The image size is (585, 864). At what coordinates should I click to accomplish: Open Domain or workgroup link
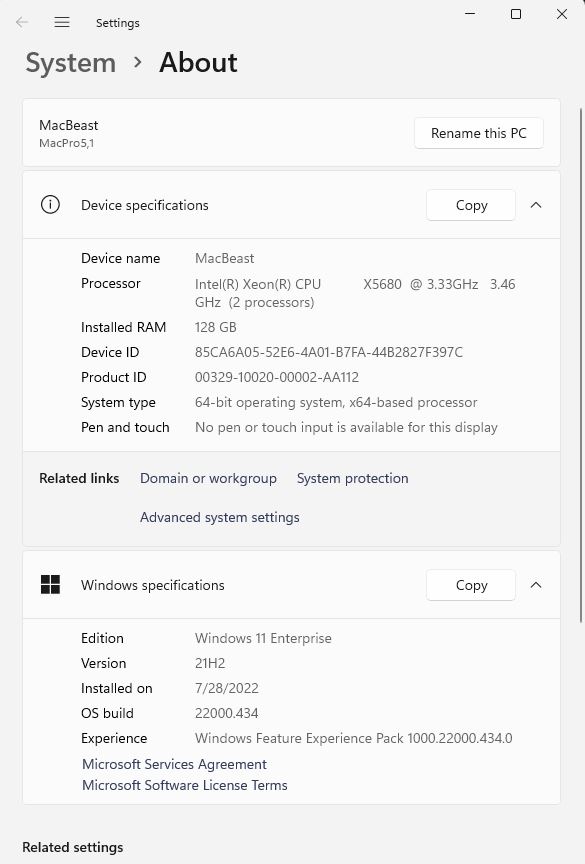(x=208, y=478)
